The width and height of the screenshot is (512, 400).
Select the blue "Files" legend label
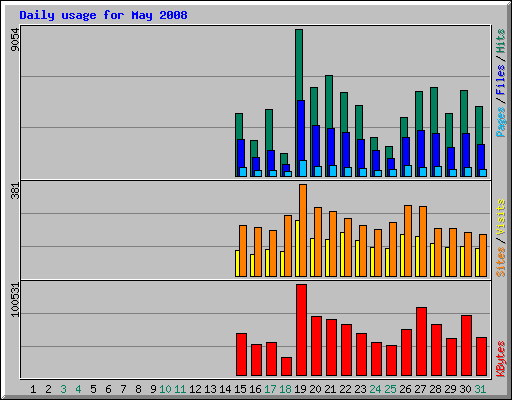click(501, 79)
